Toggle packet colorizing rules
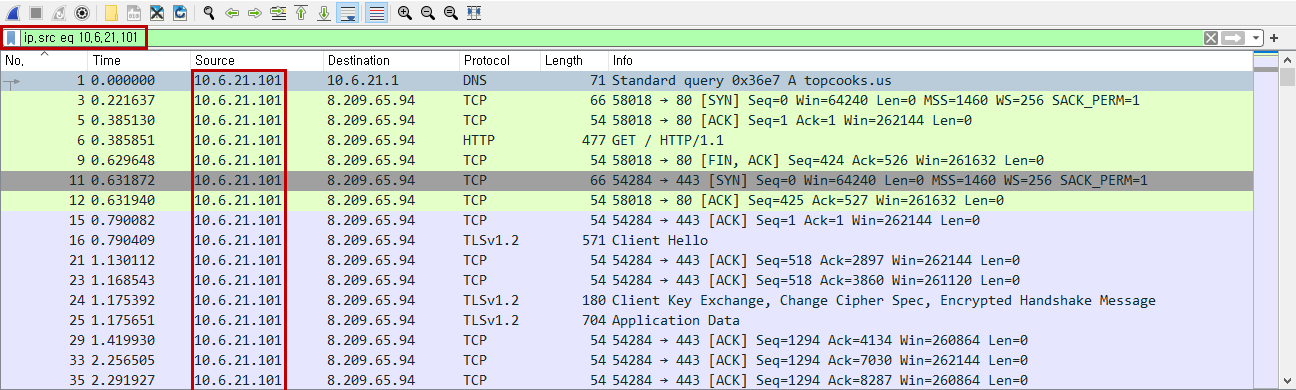1296x390 pixels. coord(376,13)
